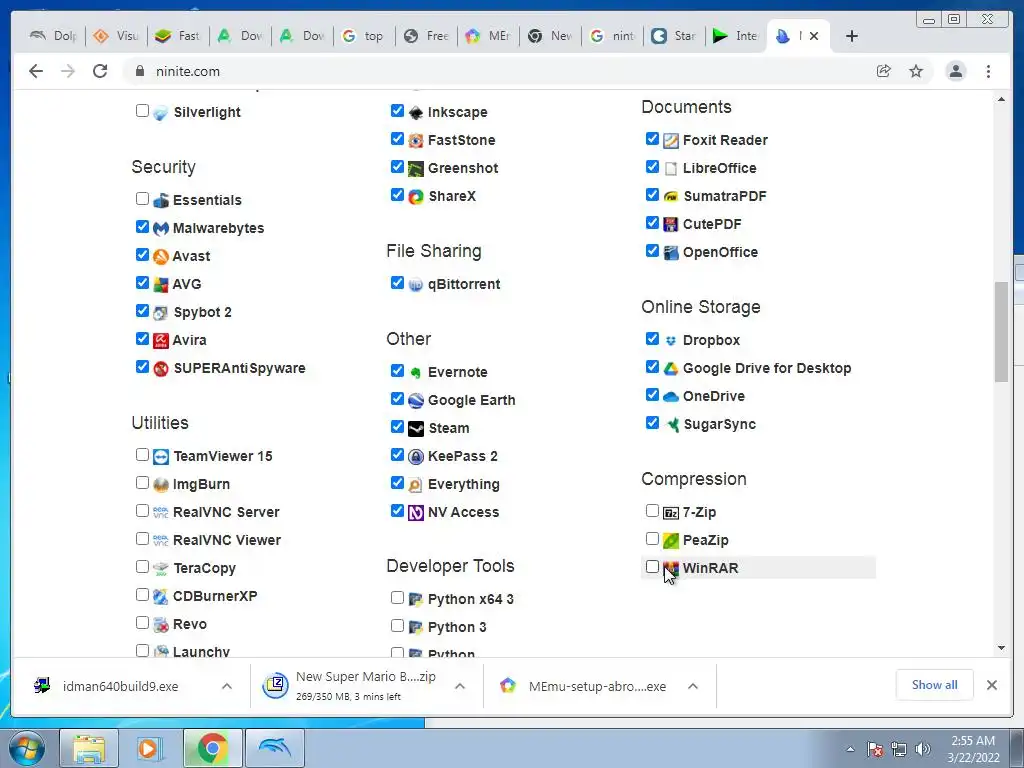Click the ImgBurn icon
Screen dimensions: 1024x768
pyautogui.click(x=161, y=485)
